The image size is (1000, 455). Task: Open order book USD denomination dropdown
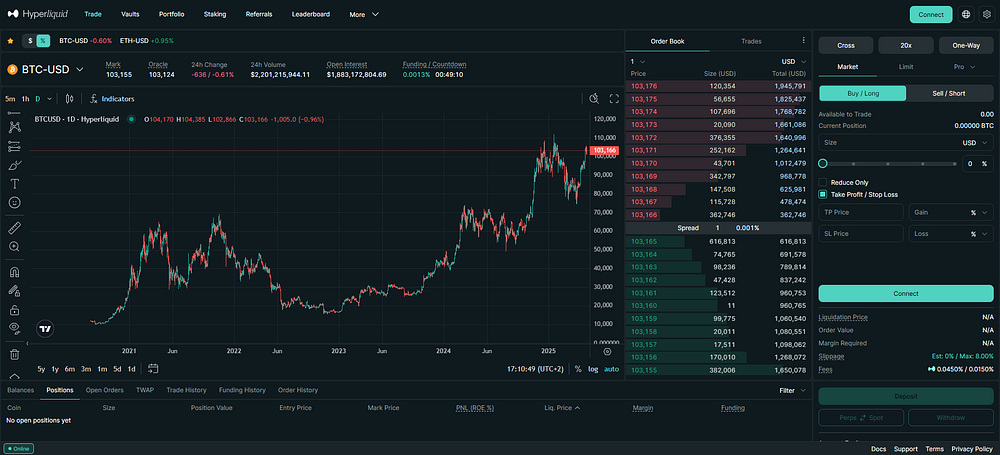pos(794,62)
